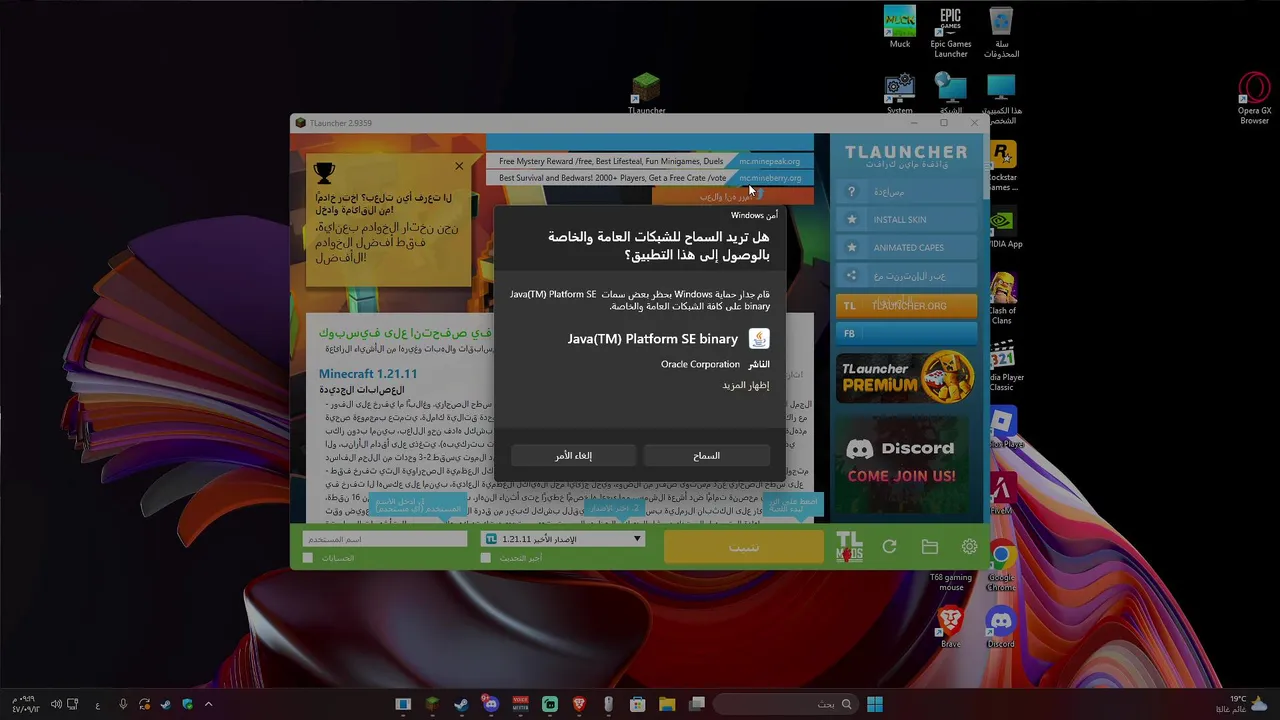Open the mc.minepeak.org server link

[769, 161]
